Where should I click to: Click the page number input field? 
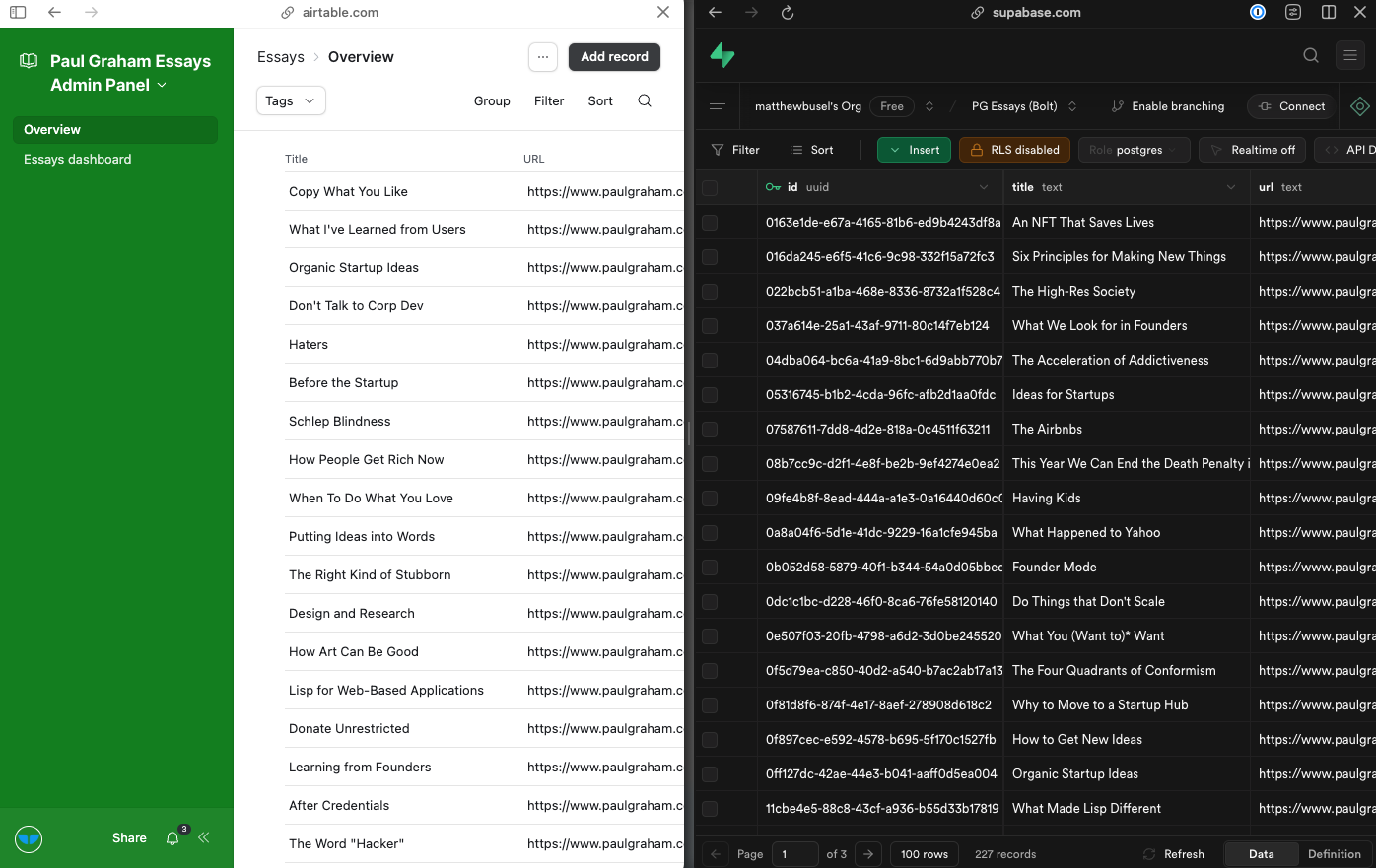794,854
